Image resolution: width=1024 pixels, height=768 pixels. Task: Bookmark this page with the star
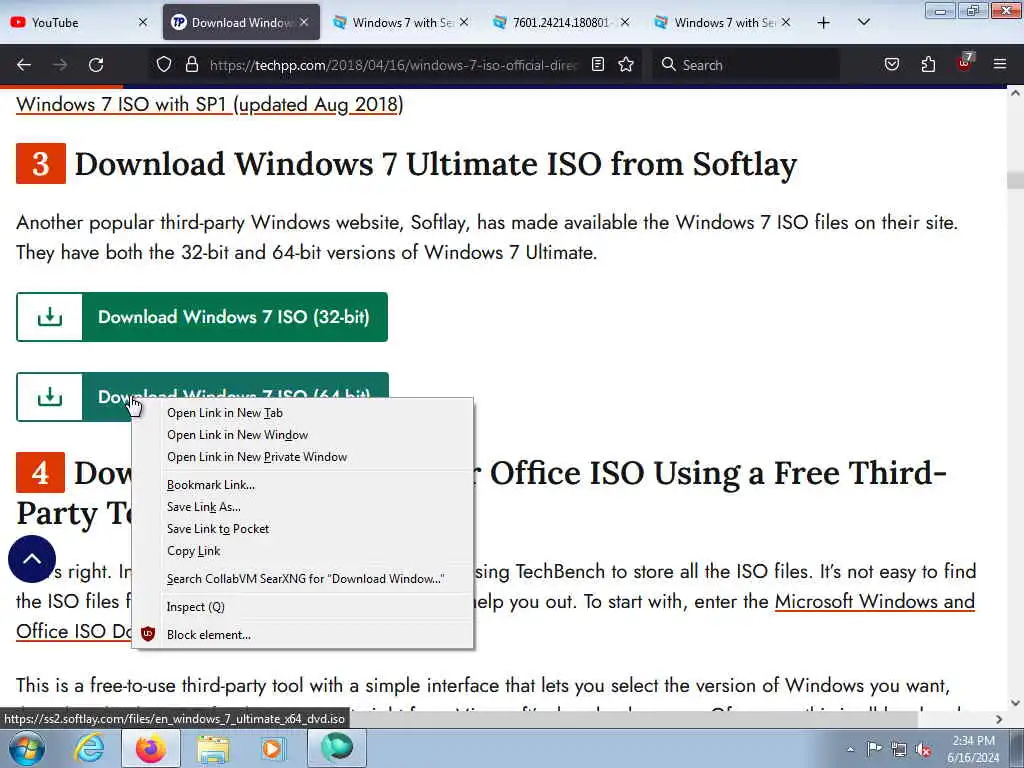pos(626,65)
